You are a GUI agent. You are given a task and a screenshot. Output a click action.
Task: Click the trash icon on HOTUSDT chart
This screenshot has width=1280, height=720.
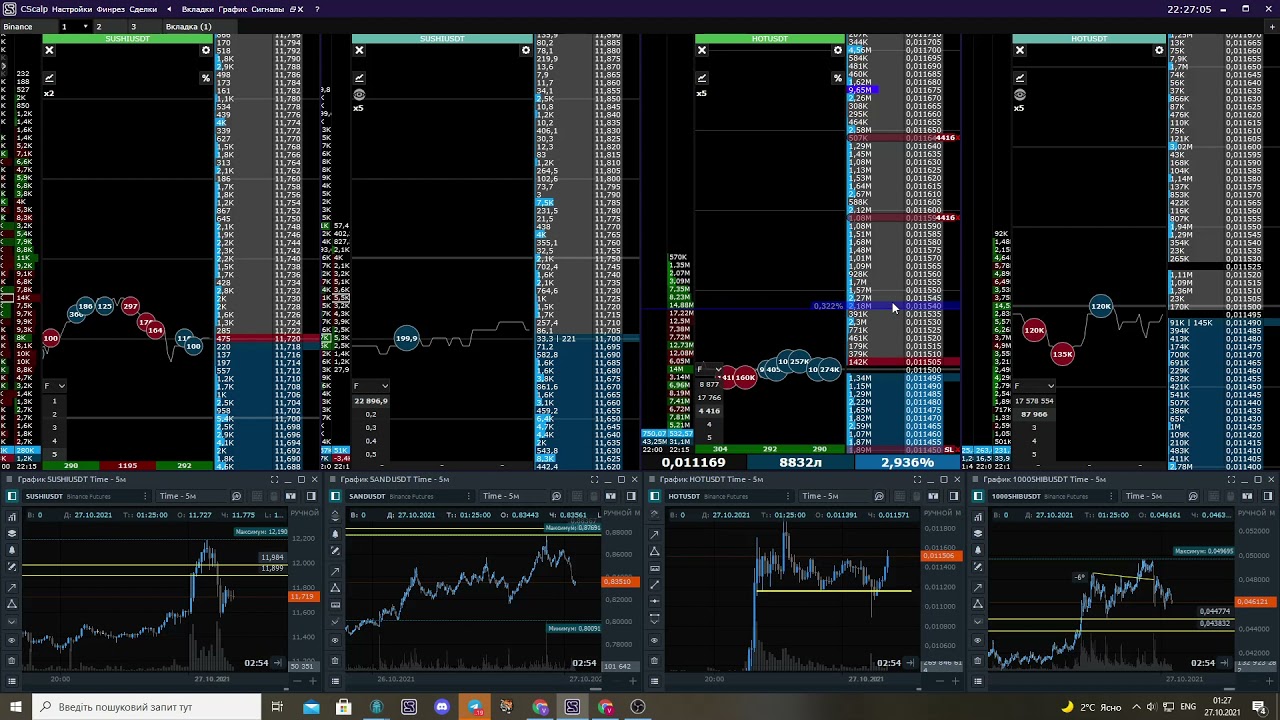(655, 660)
